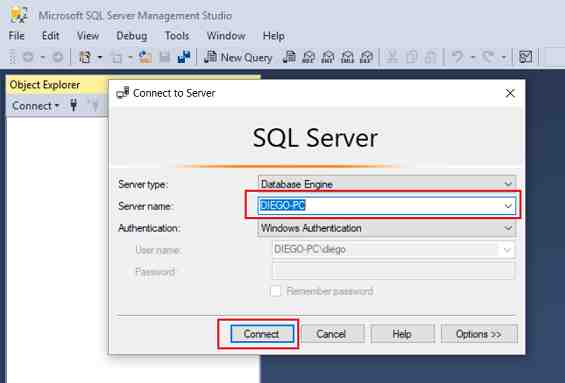Click the Navigate Forward toolbar icon

pyautogui.click(x=57, y=57)
